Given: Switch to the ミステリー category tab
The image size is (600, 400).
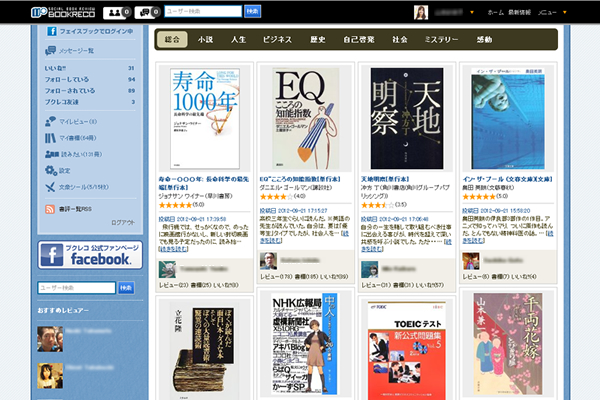Looking at the screenshot, I should coord(442,40).
